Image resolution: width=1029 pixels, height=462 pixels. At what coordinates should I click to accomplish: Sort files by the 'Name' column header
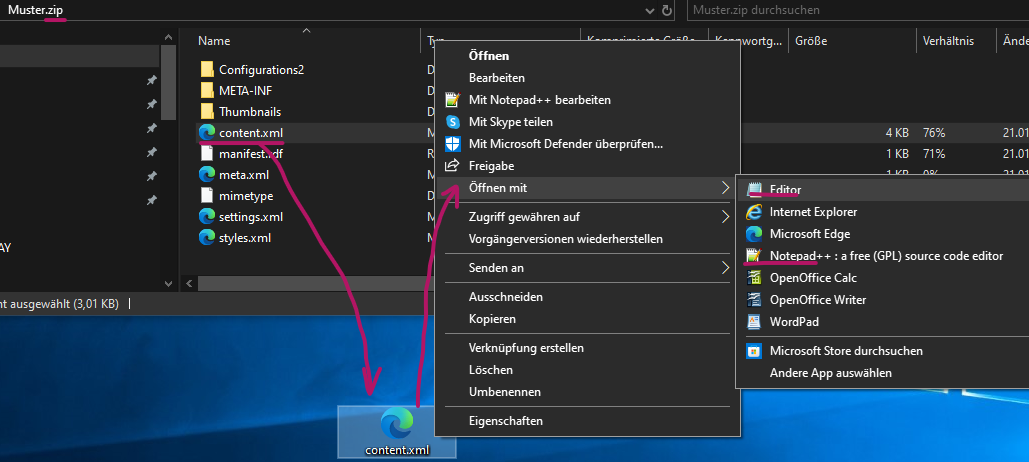214,41
